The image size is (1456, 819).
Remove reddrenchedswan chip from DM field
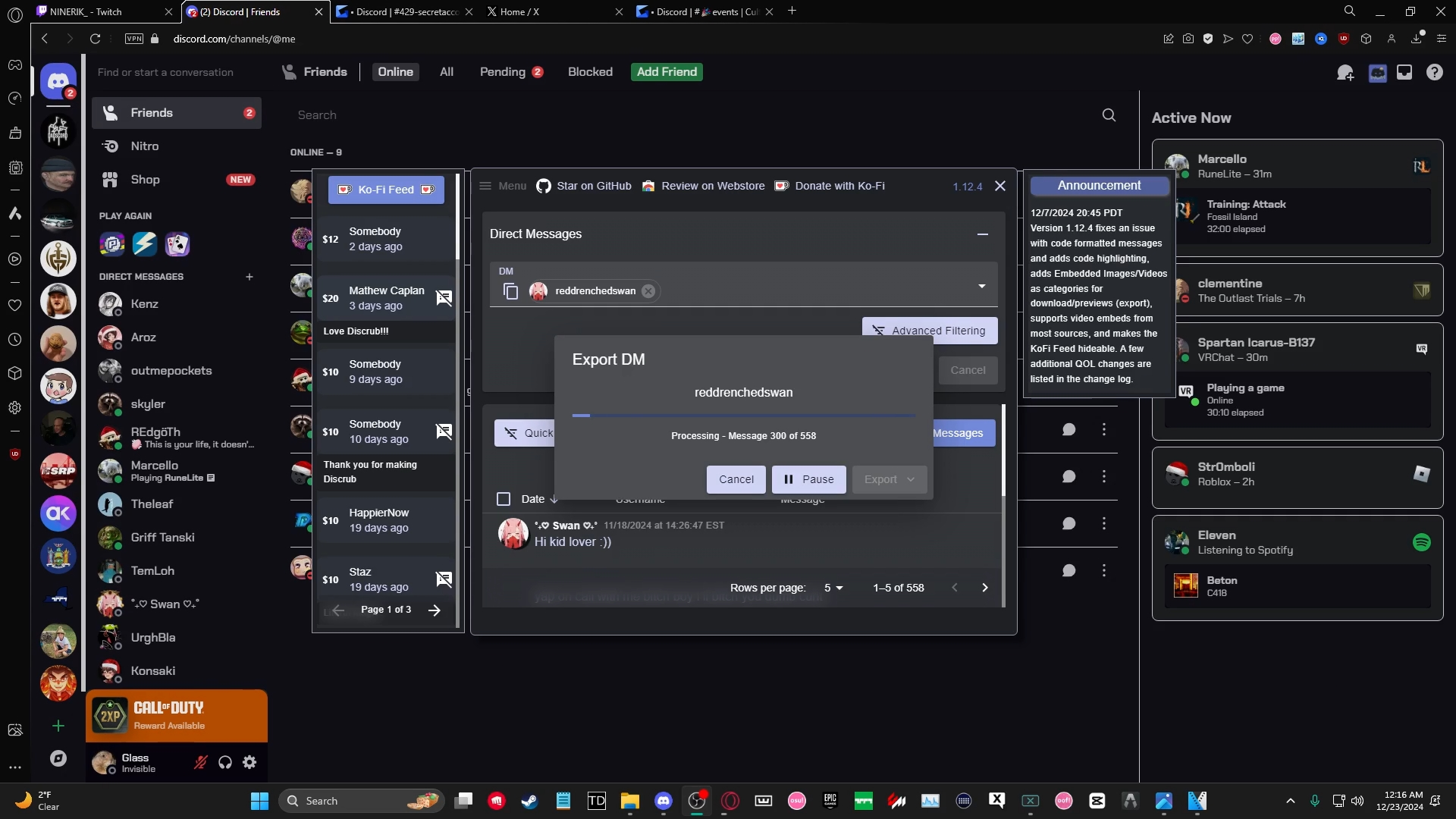tap(648, 291)
